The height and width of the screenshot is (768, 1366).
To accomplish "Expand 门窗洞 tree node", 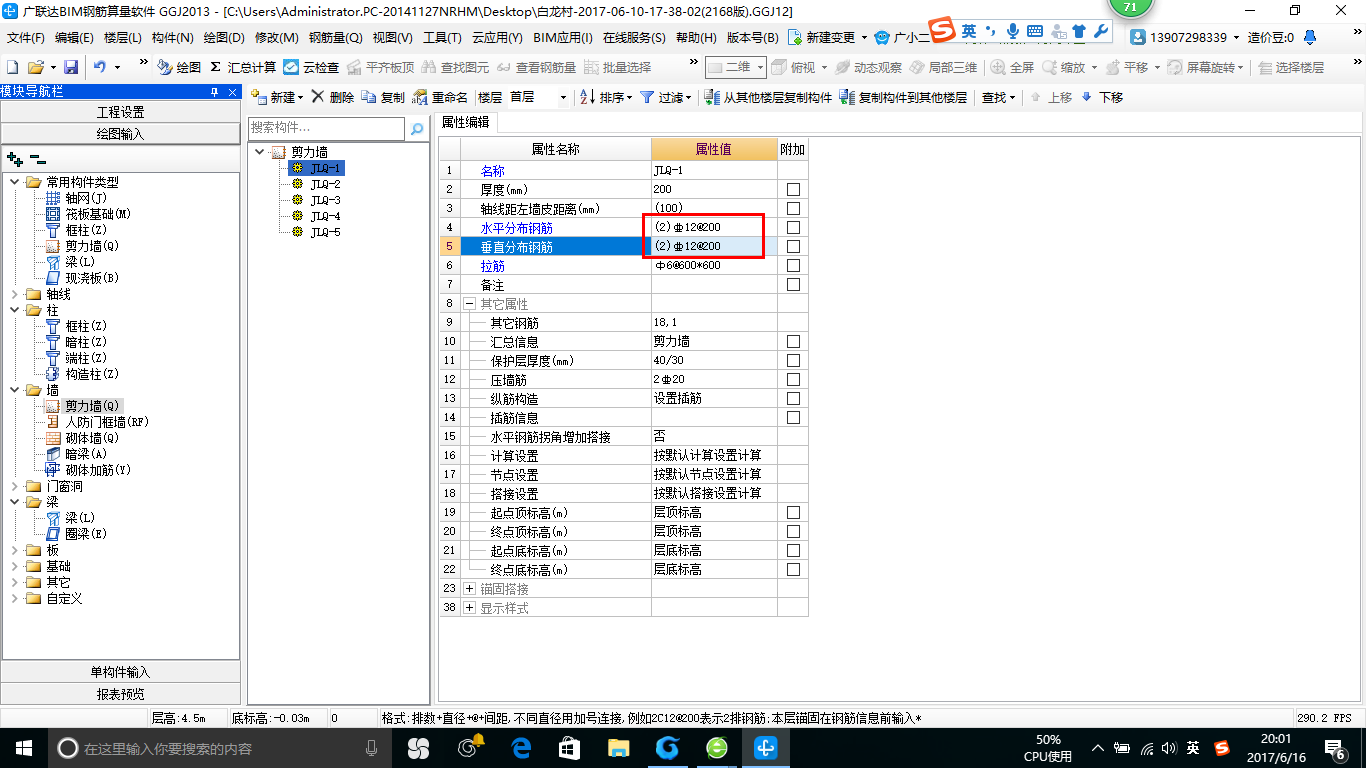I will coord(15,486).
